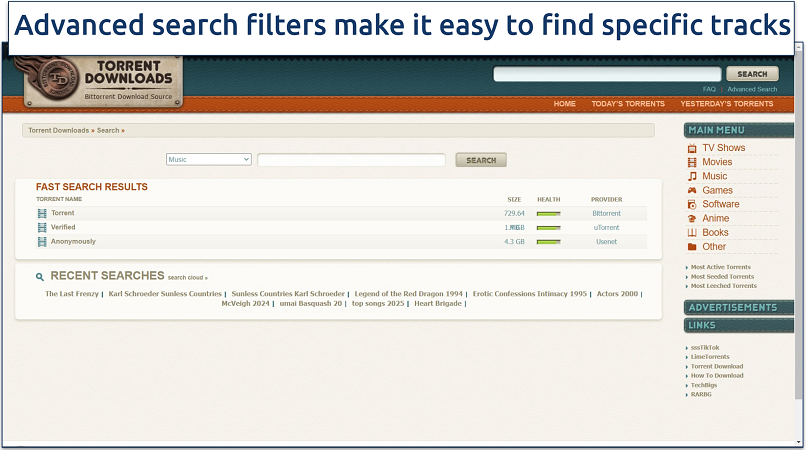This screenshot has width=806, height=450.
Task: Select Books in Main Menu
Action: [715, 232]
